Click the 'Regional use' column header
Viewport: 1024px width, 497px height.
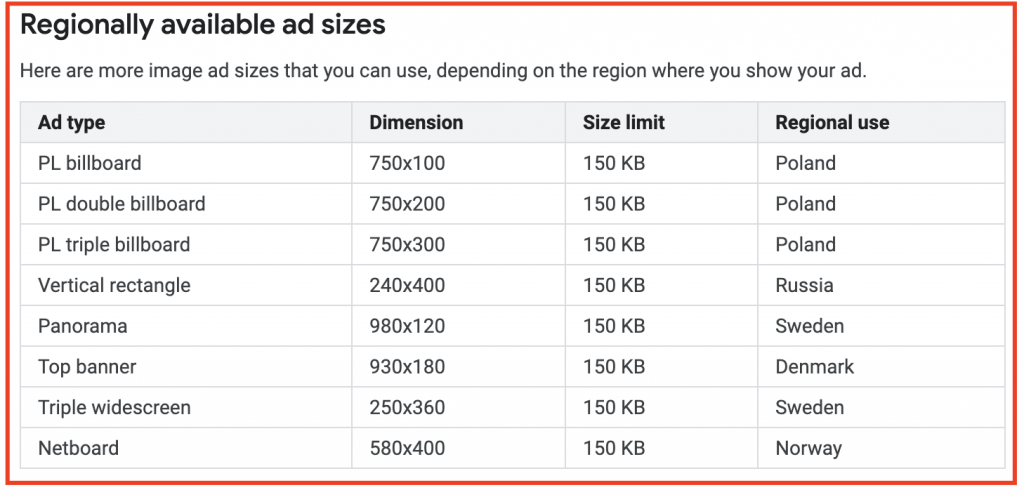coord(832,123)
